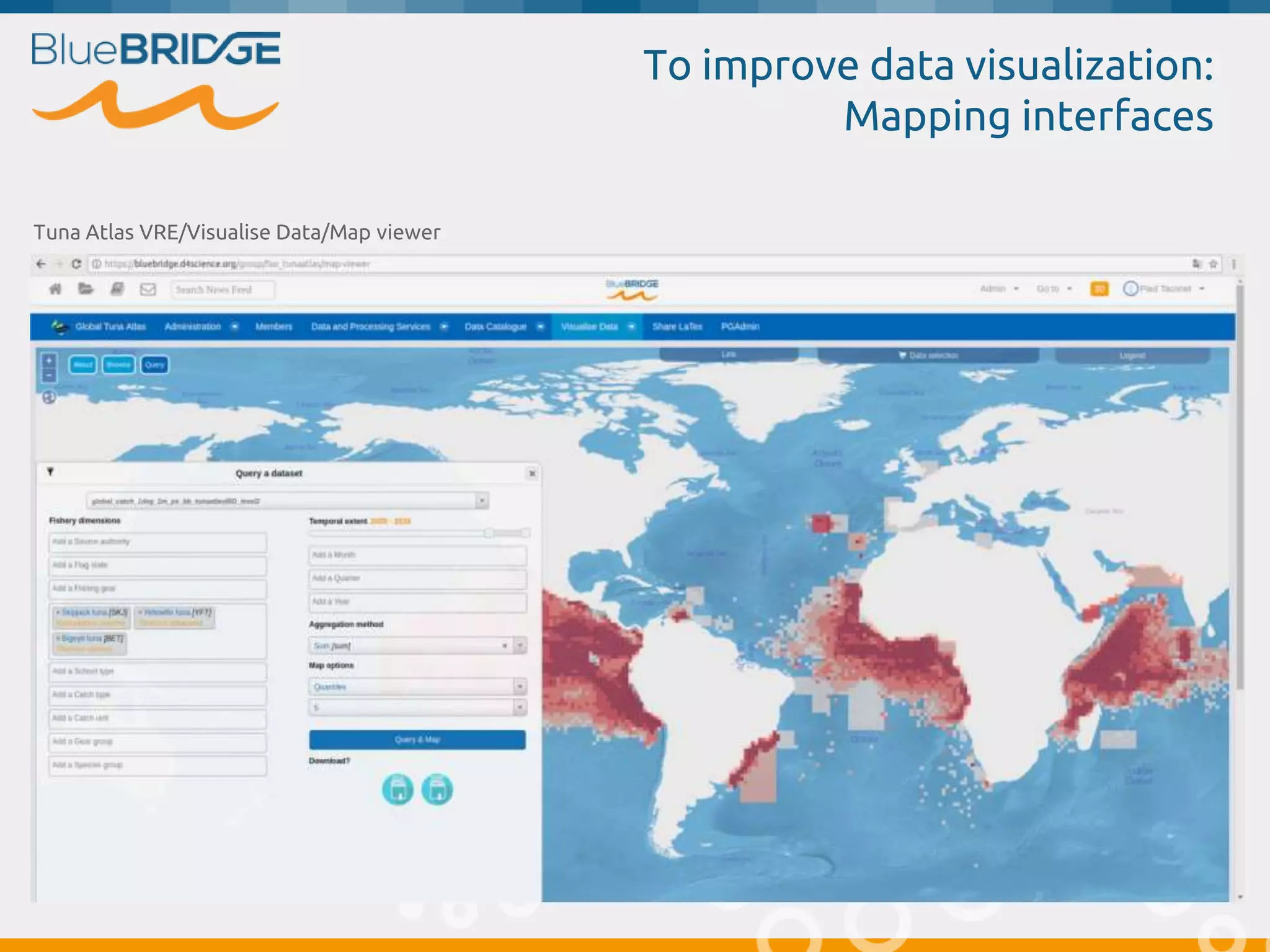Click the Search News Feed field
This screenshot has width=1270, height=952.
point(223,289)
